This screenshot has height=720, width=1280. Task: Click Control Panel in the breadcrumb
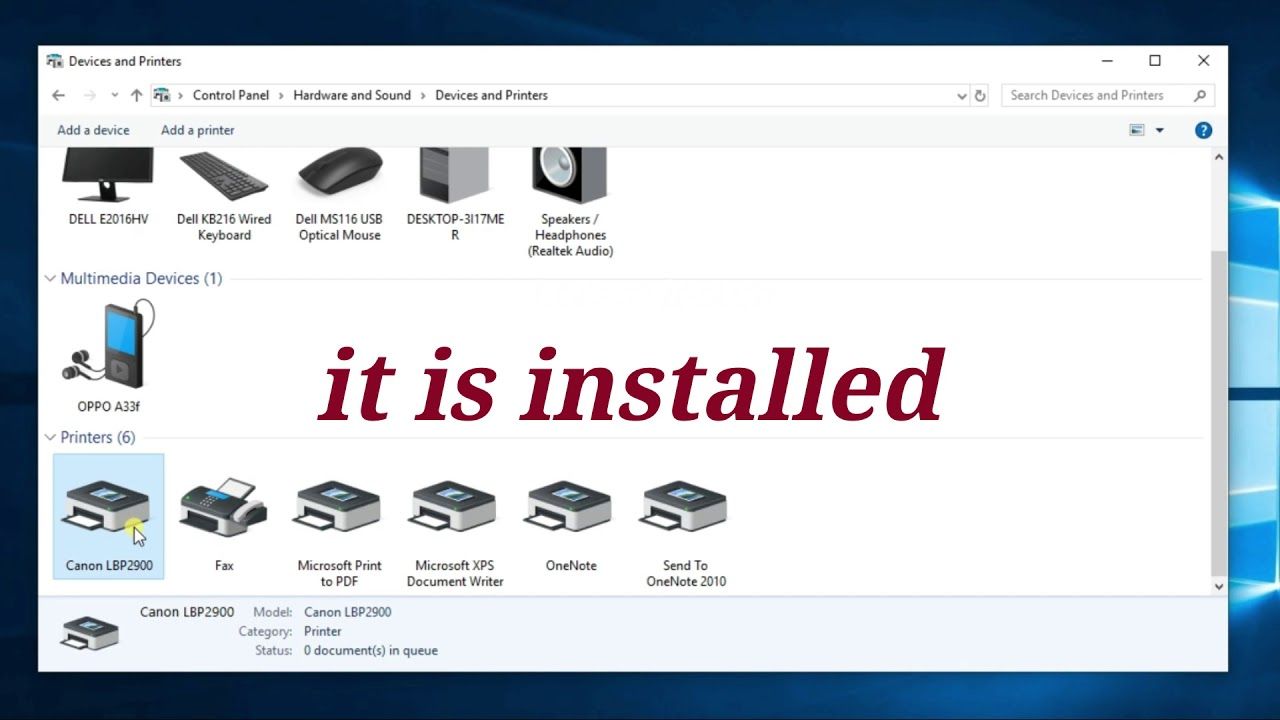[231, 96]
